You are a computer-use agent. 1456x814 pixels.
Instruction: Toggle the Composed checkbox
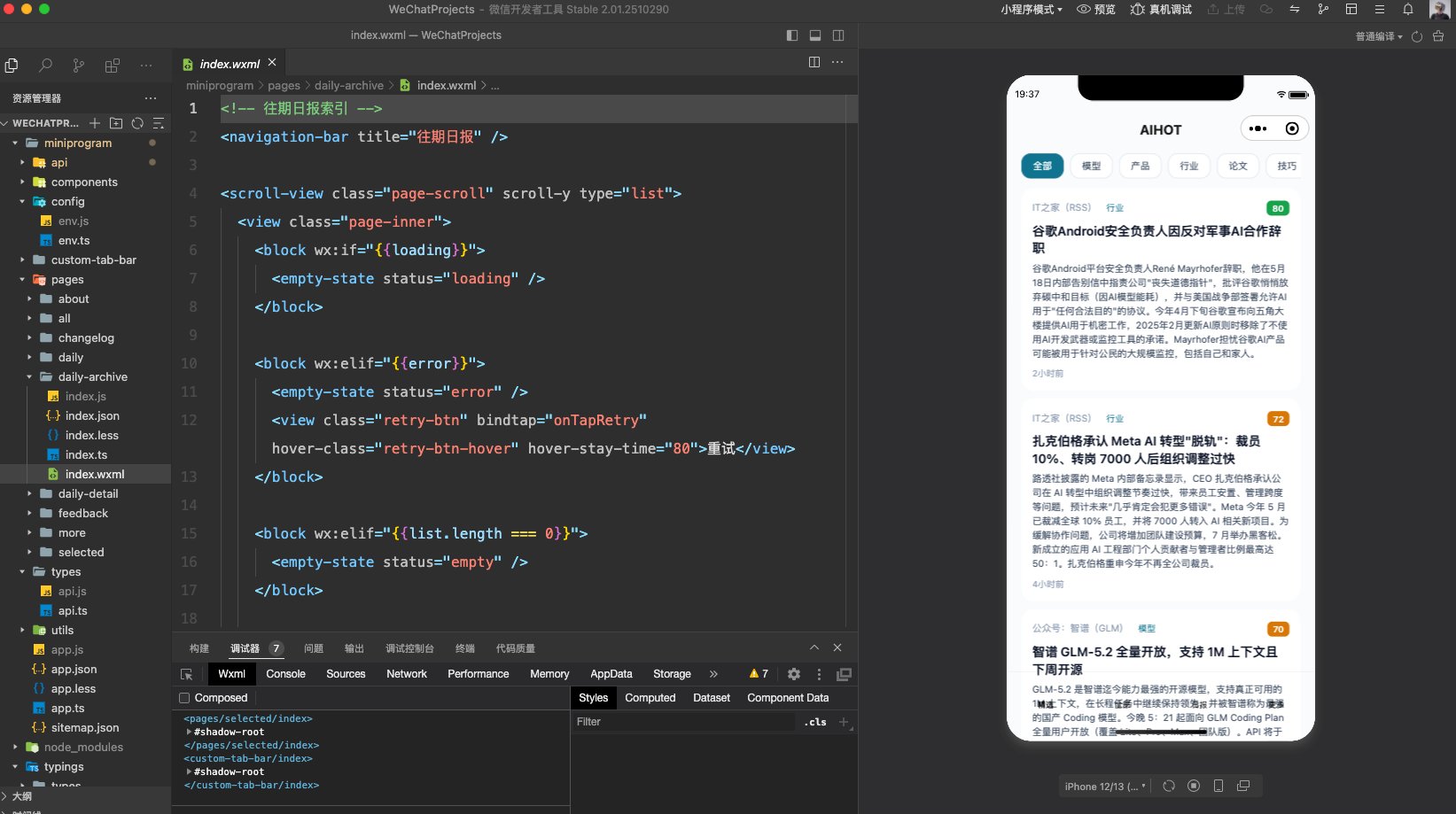click(x=184, y=698)
